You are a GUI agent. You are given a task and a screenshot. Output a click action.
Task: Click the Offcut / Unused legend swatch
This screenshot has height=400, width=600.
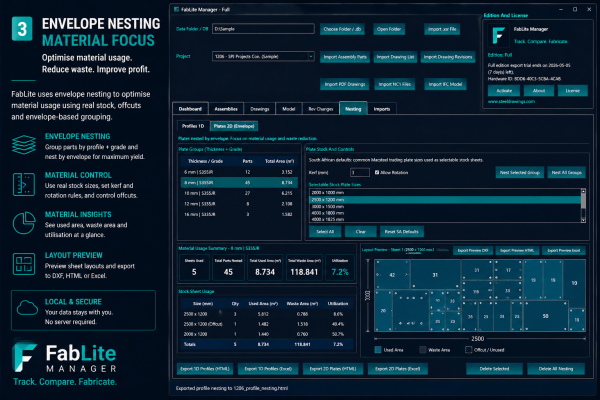pyautogui.click(x=468, y=350)
